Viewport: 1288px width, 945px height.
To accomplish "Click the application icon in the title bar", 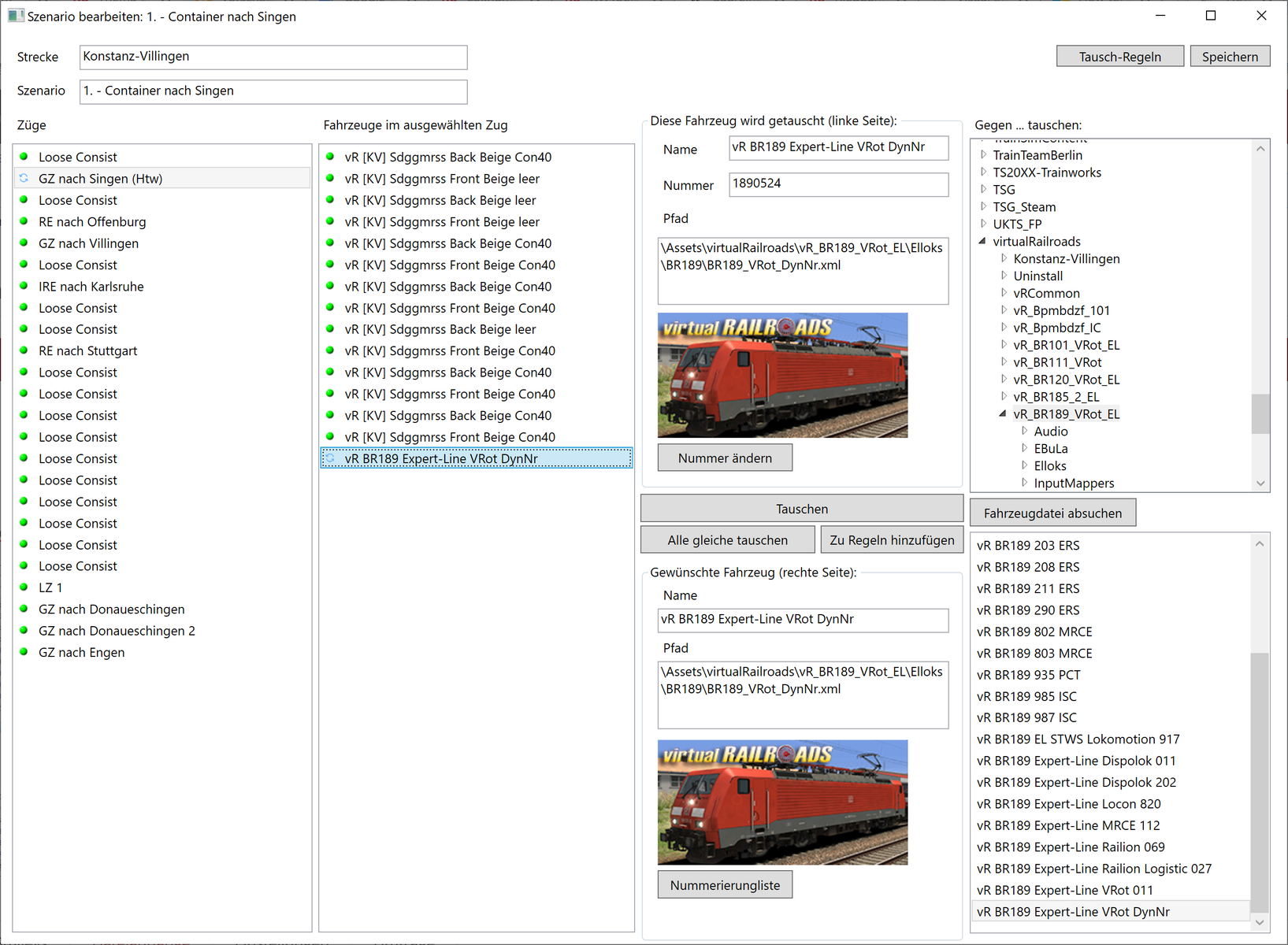I will click(15, 17).
